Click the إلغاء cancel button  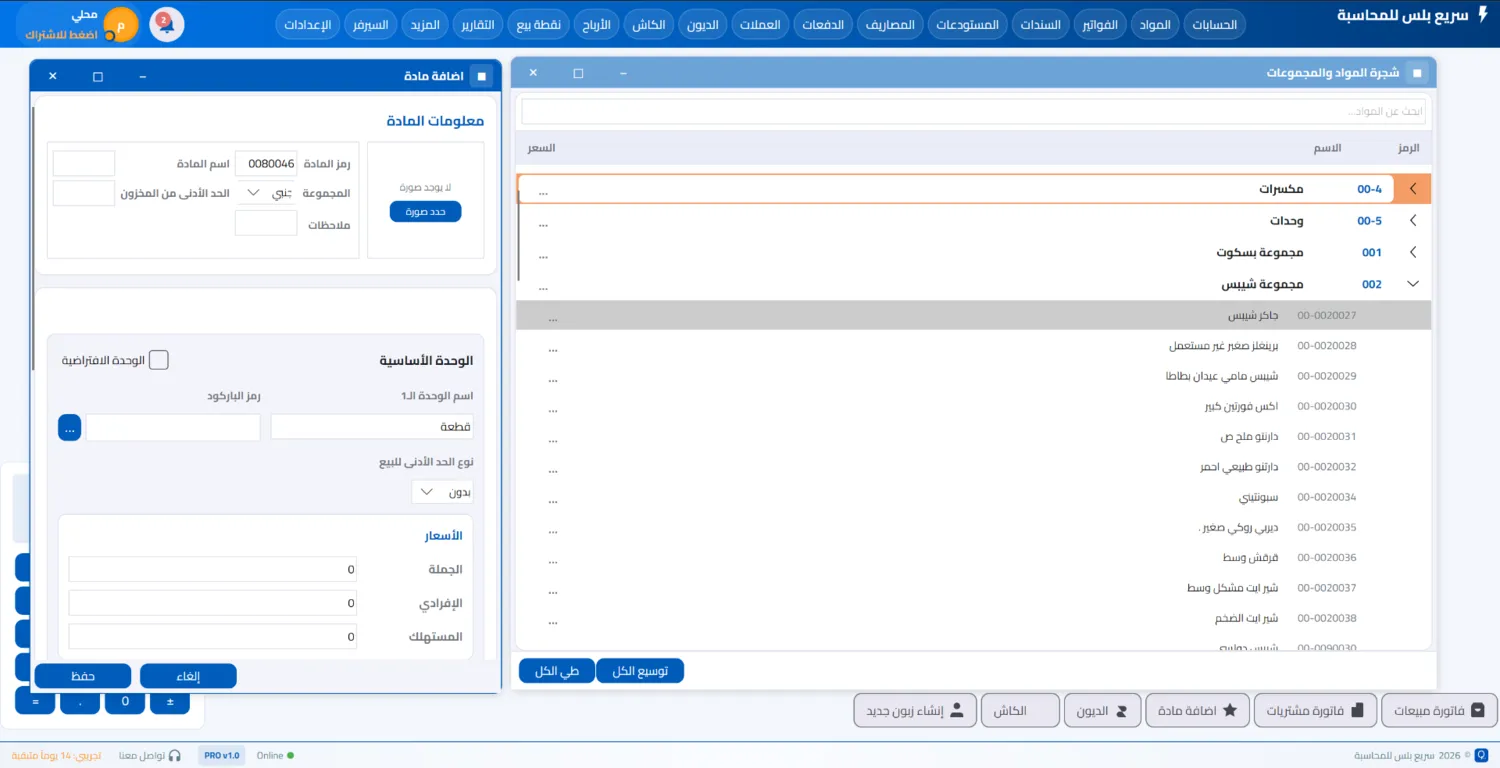coord(188,676)
